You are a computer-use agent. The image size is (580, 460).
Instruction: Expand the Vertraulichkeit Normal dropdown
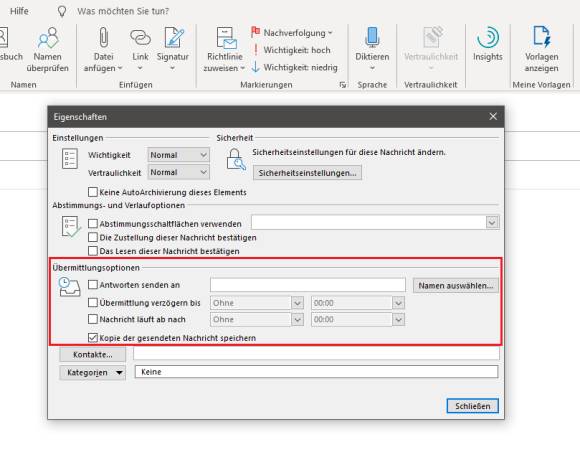(179, 172)
